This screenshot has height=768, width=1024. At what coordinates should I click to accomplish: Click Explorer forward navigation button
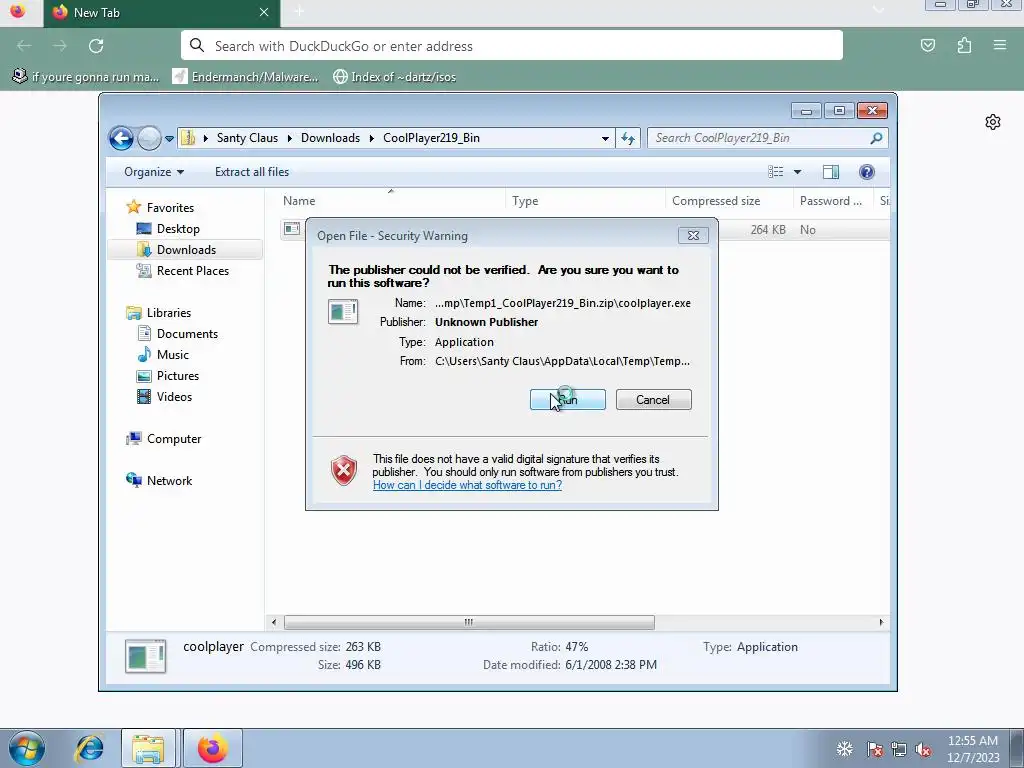click(150, 138)
